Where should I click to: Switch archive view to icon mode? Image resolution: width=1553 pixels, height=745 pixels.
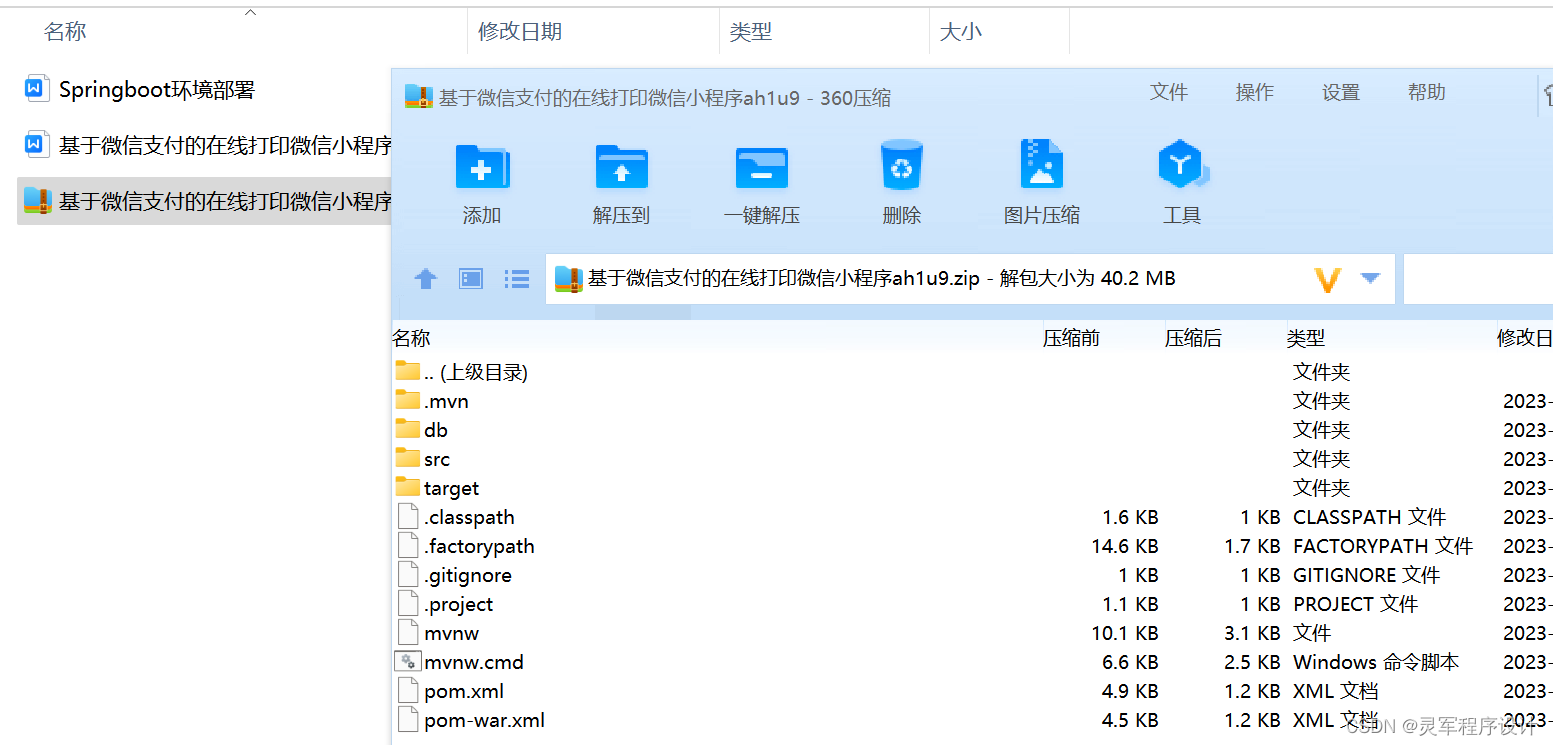click(470, 278)
